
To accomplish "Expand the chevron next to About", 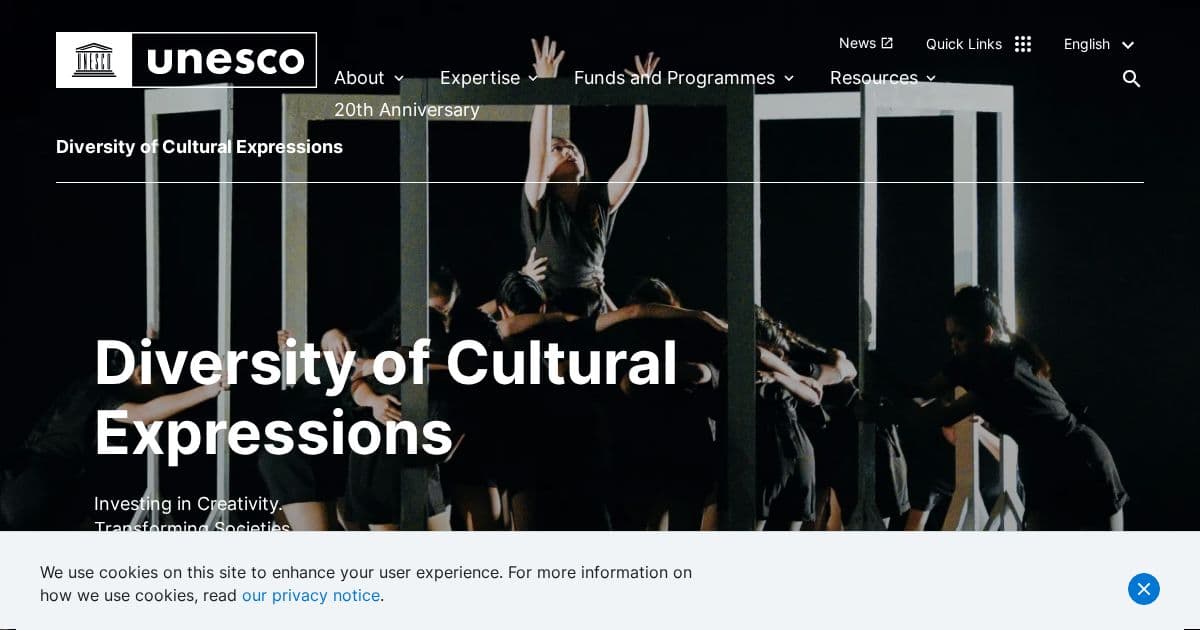I will point(399,79).
